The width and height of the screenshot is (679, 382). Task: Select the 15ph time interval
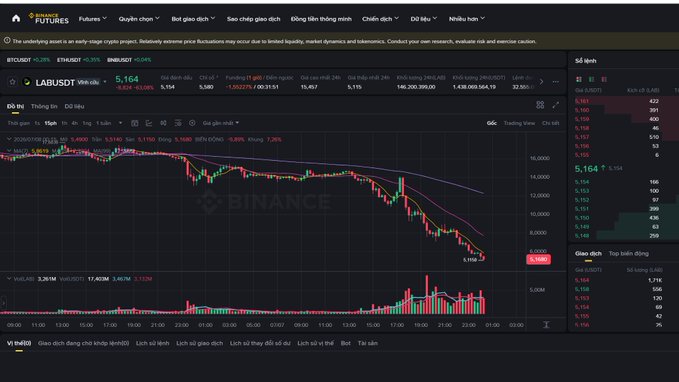point(50,123)
